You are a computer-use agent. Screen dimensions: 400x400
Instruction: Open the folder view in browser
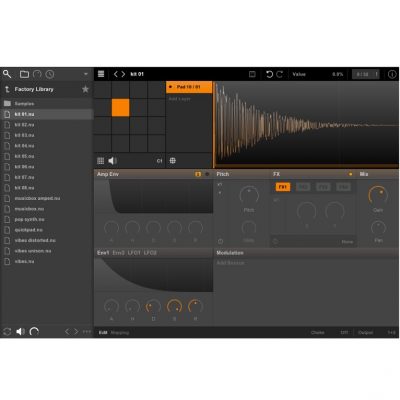24,74
